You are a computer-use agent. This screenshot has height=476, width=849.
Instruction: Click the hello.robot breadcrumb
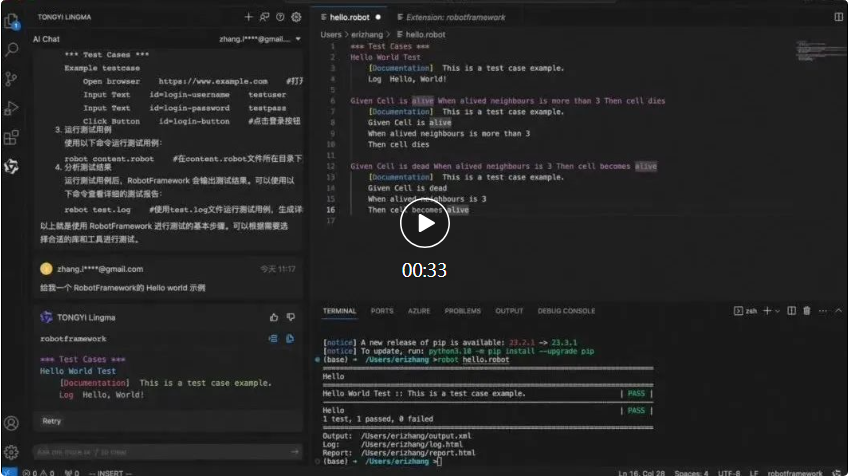(421, 35)
